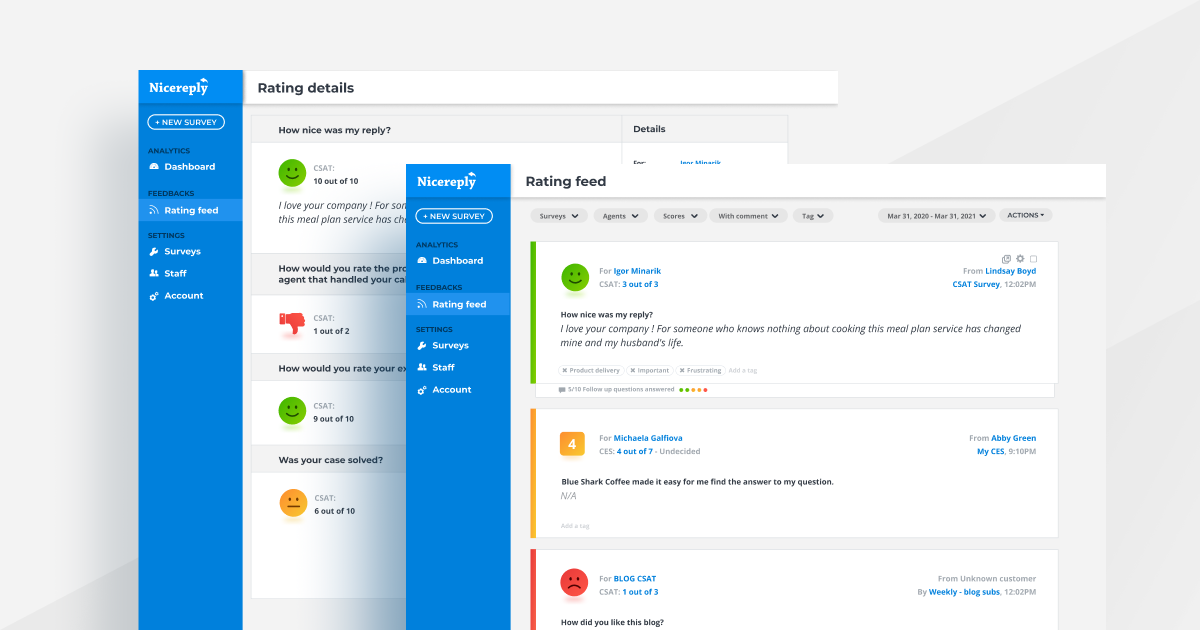Click the red sad face on BLOG CSAT rating
1200x630 pixels.
[574, 582]
